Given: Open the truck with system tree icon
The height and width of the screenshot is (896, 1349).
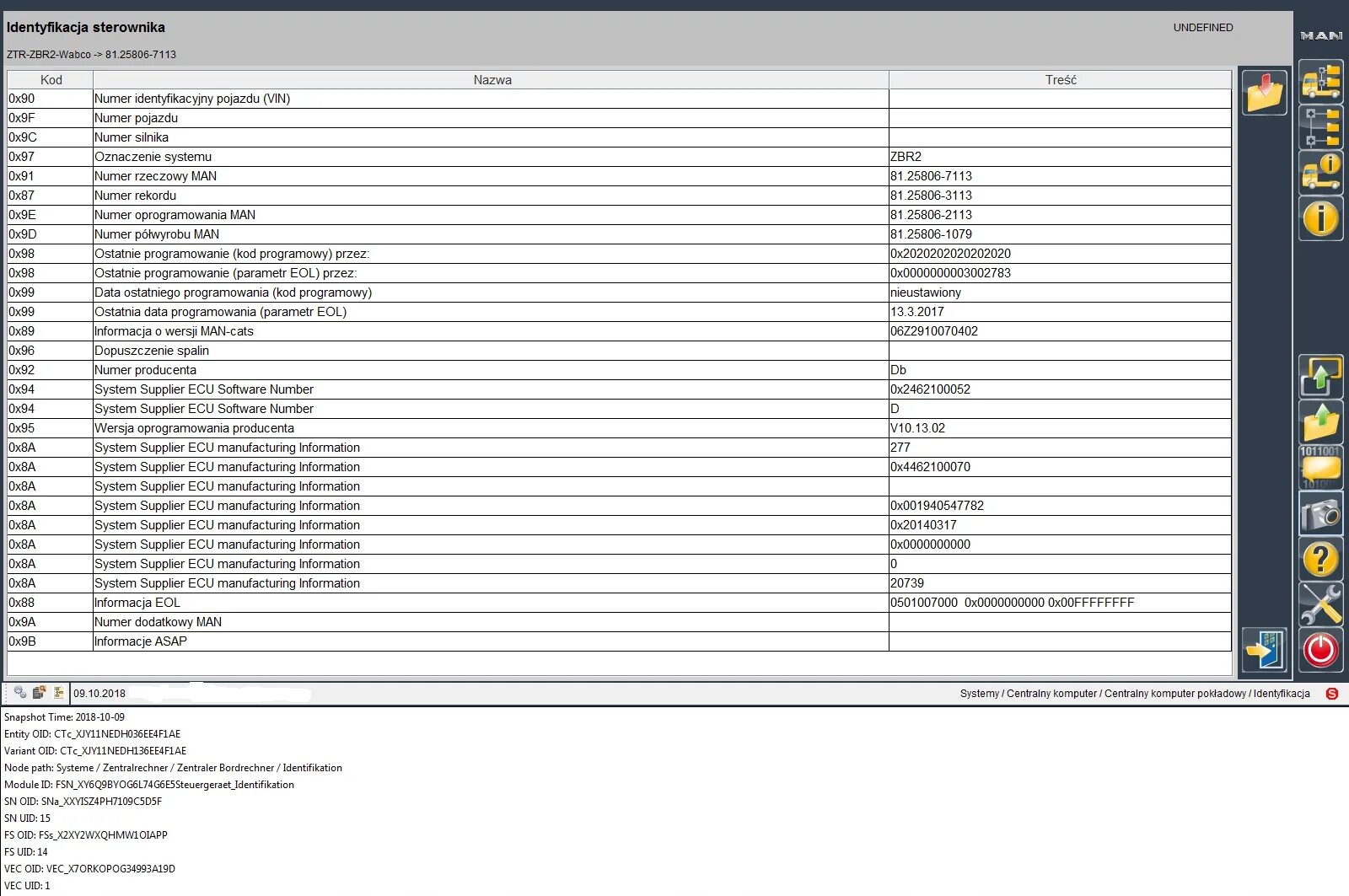Looking at the screenshot, I should coord(1320,81).
